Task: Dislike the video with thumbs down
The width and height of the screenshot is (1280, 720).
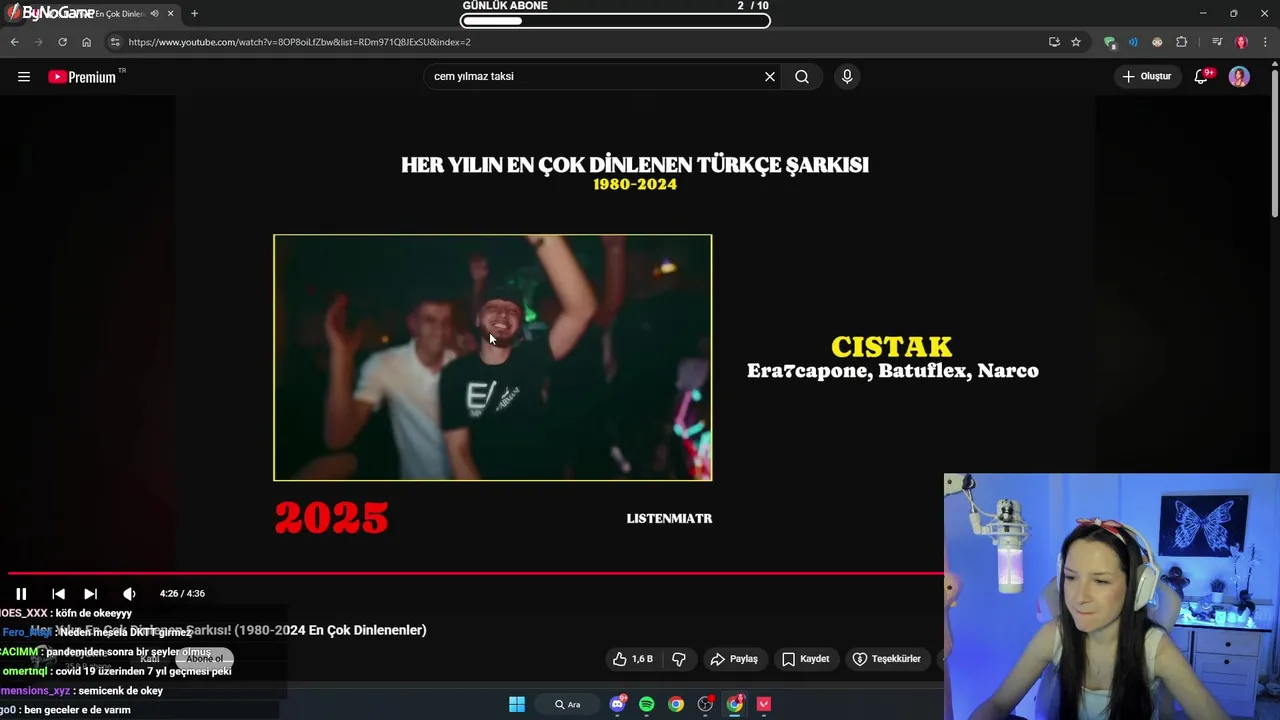Action: click(679, 659)
